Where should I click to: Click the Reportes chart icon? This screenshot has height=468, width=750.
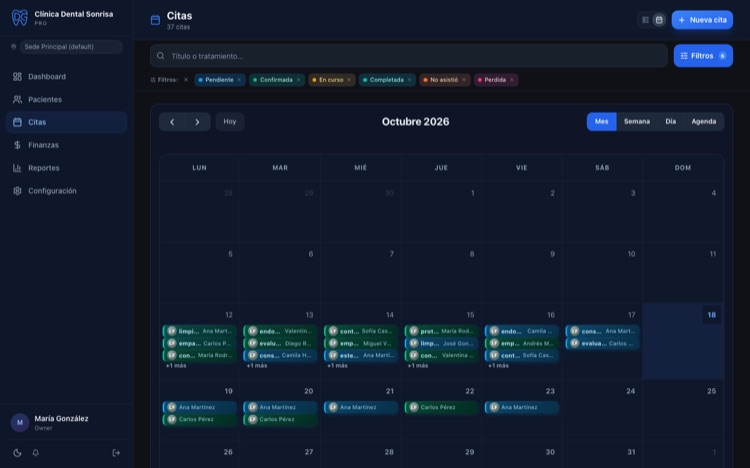coord(17,168)
